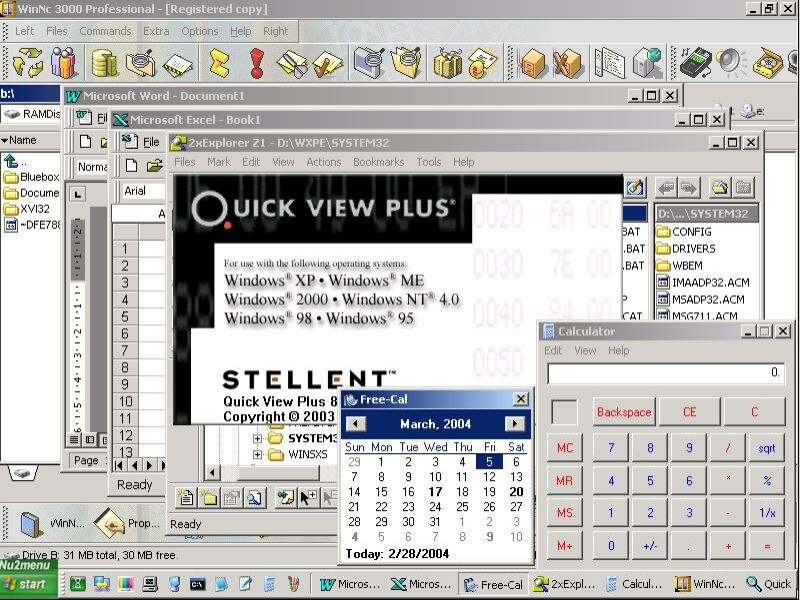
Task: Open the Commands menu in WinNc
Action: 105,31
